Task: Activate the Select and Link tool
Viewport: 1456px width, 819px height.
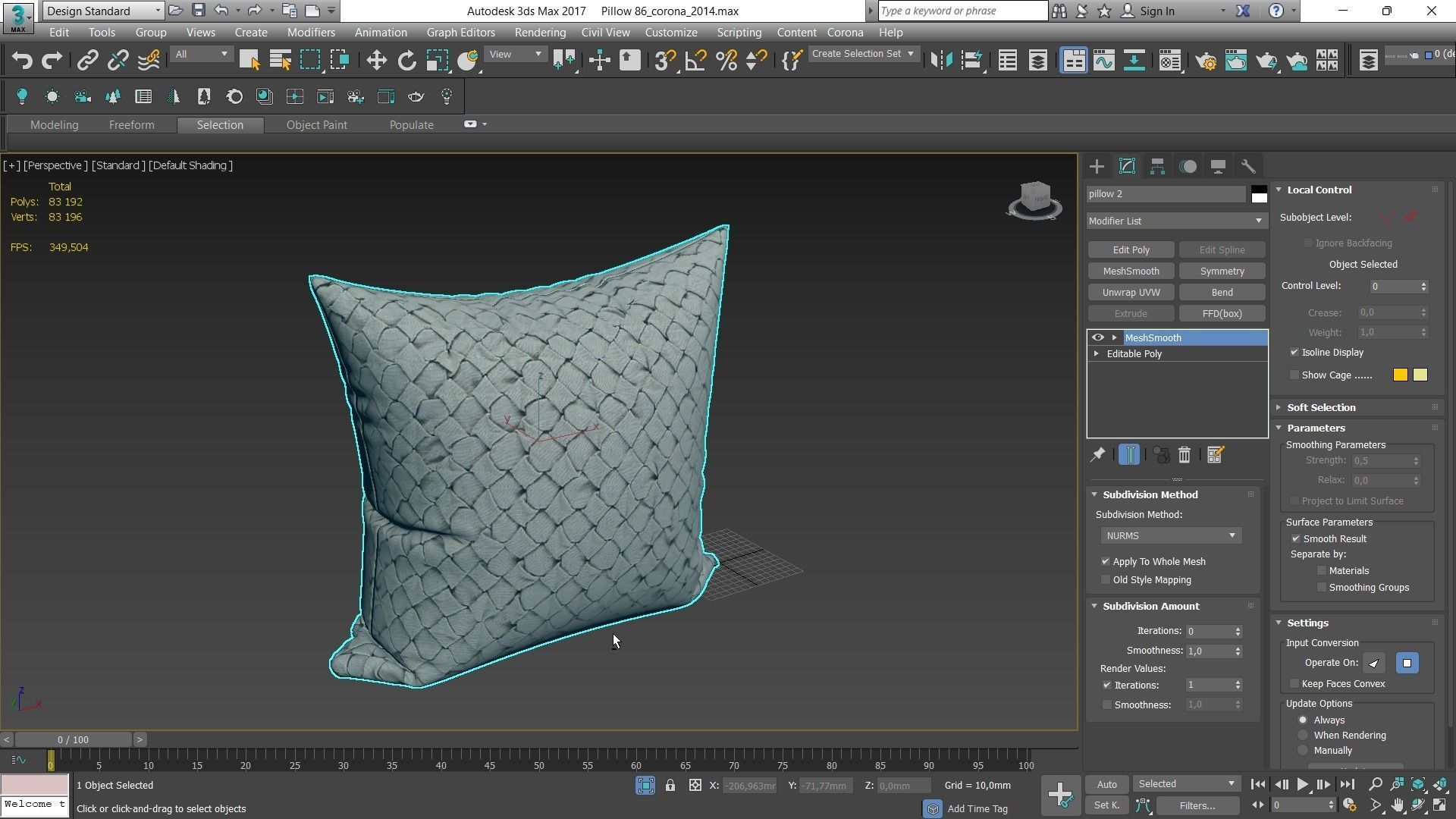Action: [x=88, y=61]
